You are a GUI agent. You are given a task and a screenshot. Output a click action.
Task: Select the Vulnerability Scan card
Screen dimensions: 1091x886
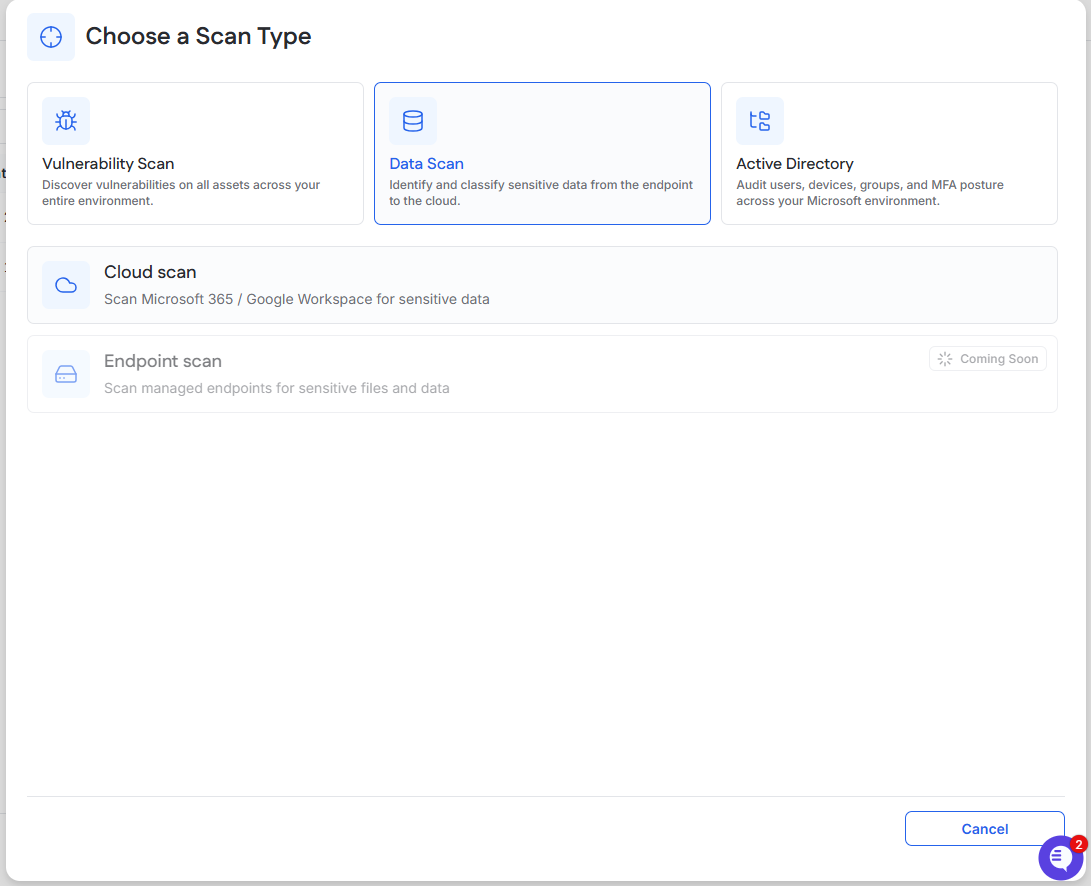(196, 154)
